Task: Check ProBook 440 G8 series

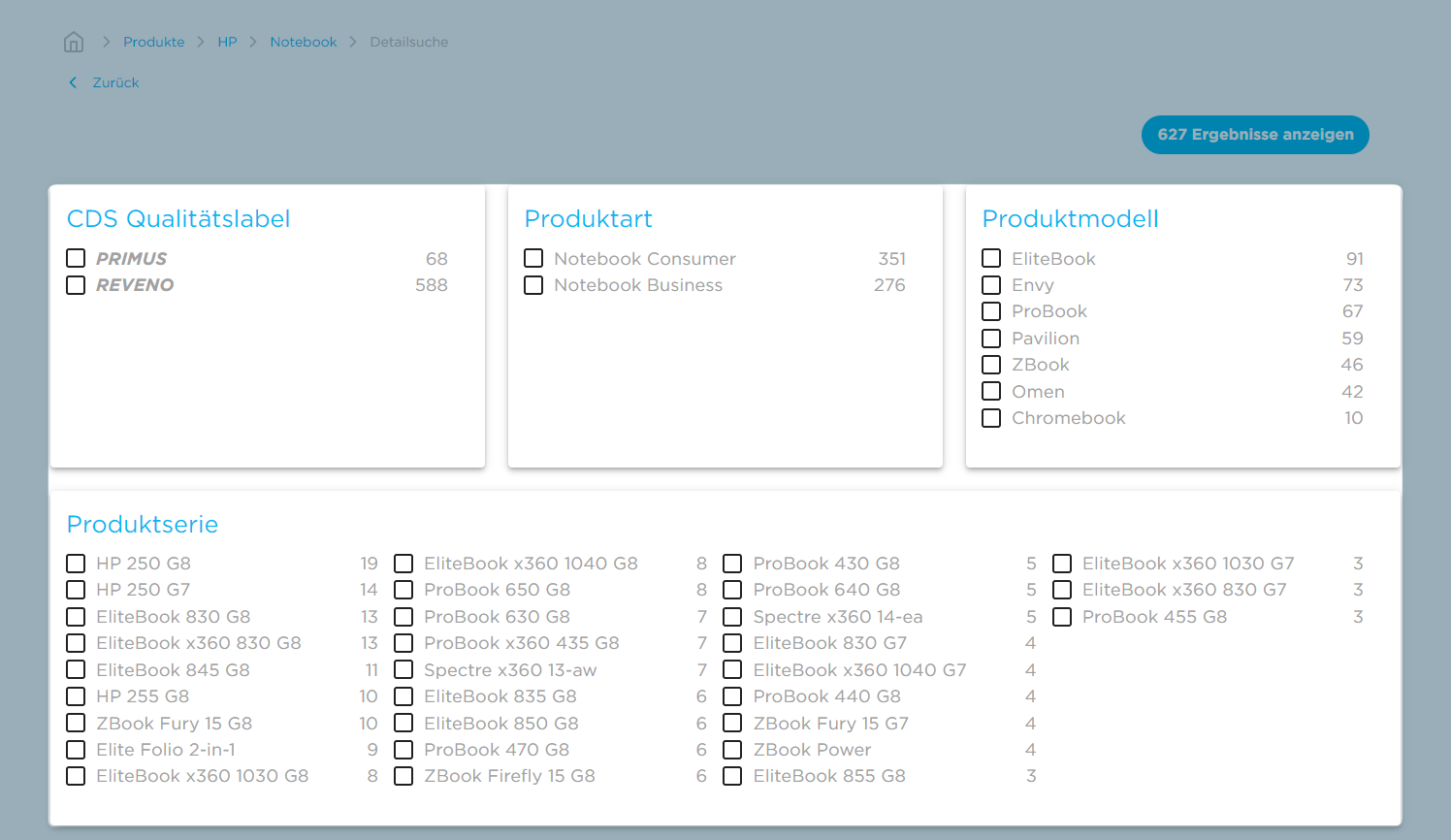Action: tap(732, 696)
